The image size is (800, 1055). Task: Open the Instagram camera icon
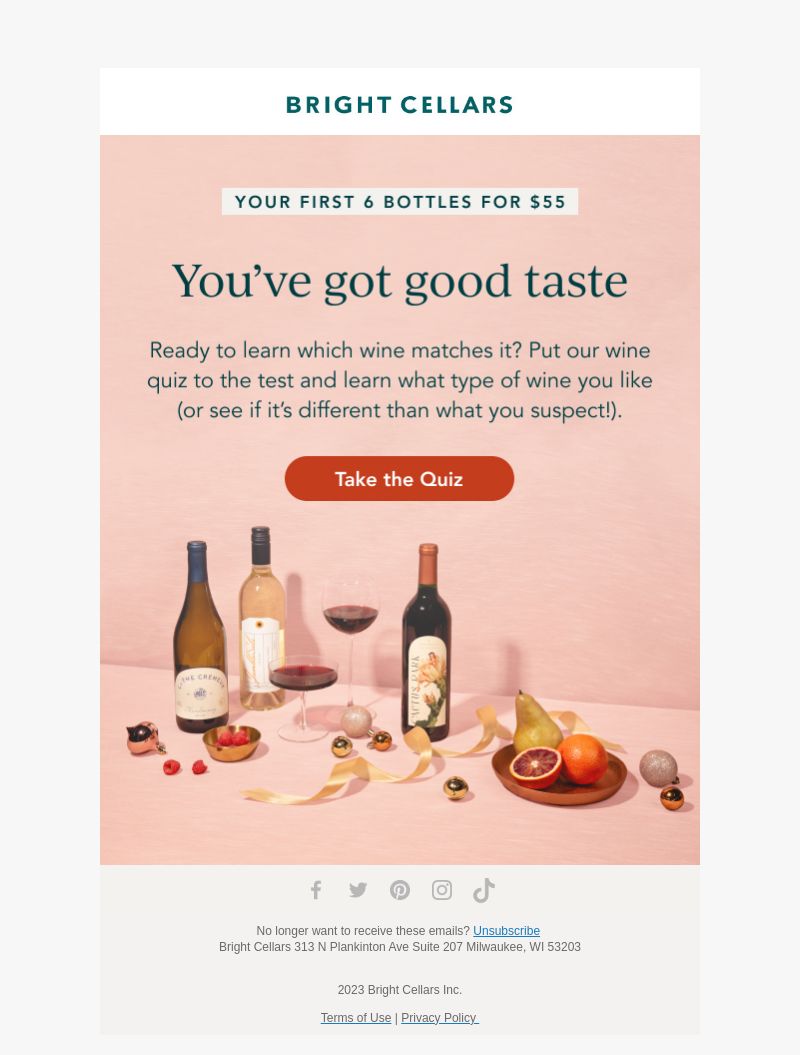tap(441, 890)
